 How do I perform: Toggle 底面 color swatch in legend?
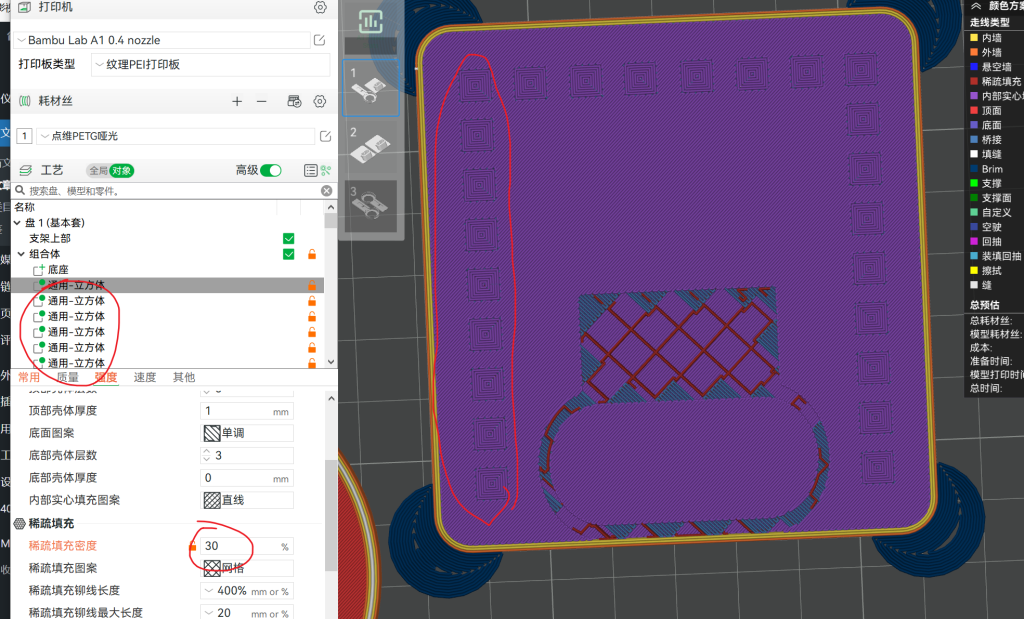[x=974, y=125]
